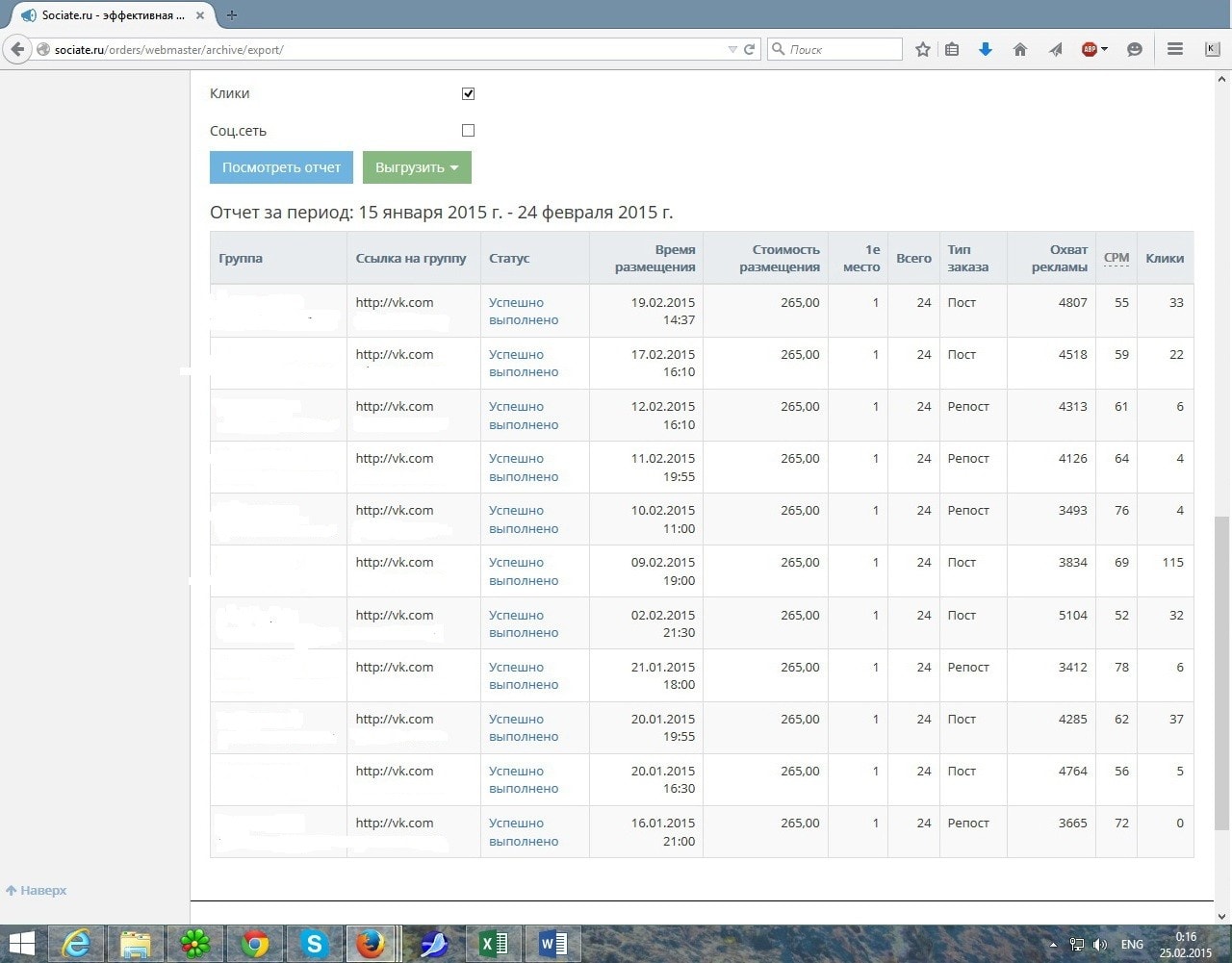1232x963 pixels.
Task: Open the smiley chat icon in toolbar
Action: 1135,49
